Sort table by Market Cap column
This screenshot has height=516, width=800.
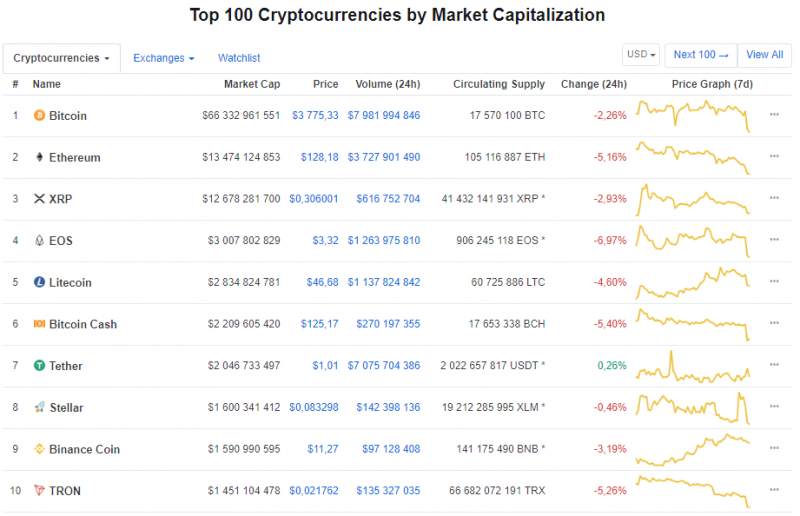pos(252,85)
